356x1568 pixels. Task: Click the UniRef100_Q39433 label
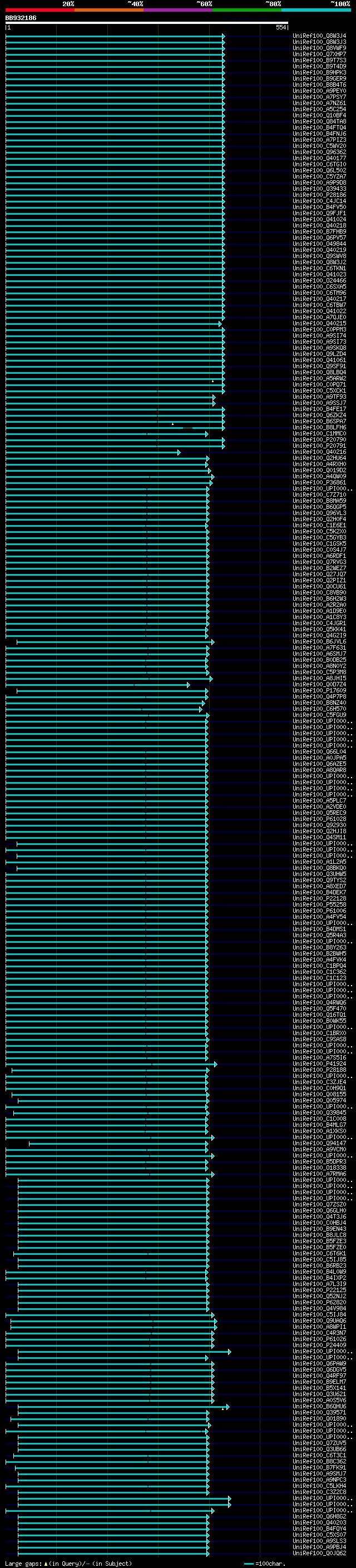[x=319, y=189]
